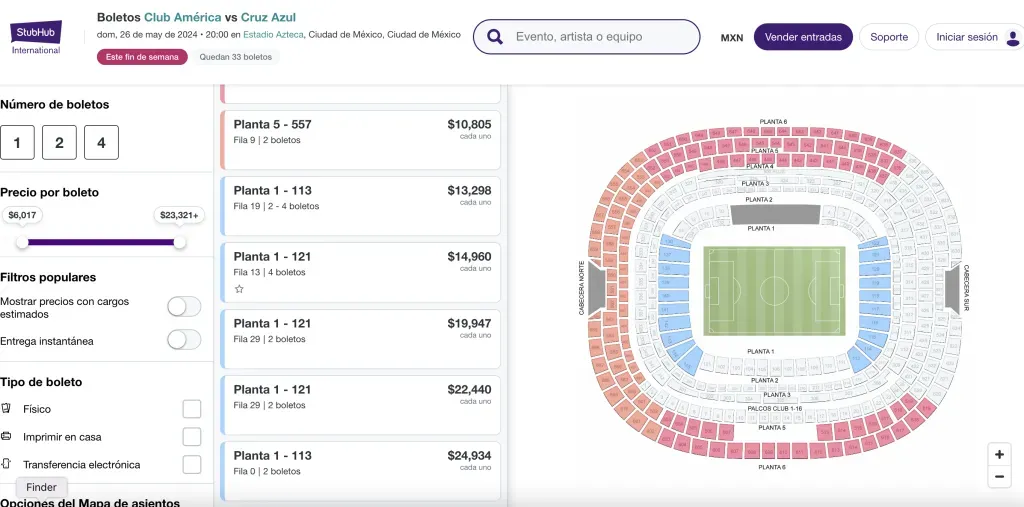Click the user profile icon
Screen dimensions: 1024x507
(1012, 38)
